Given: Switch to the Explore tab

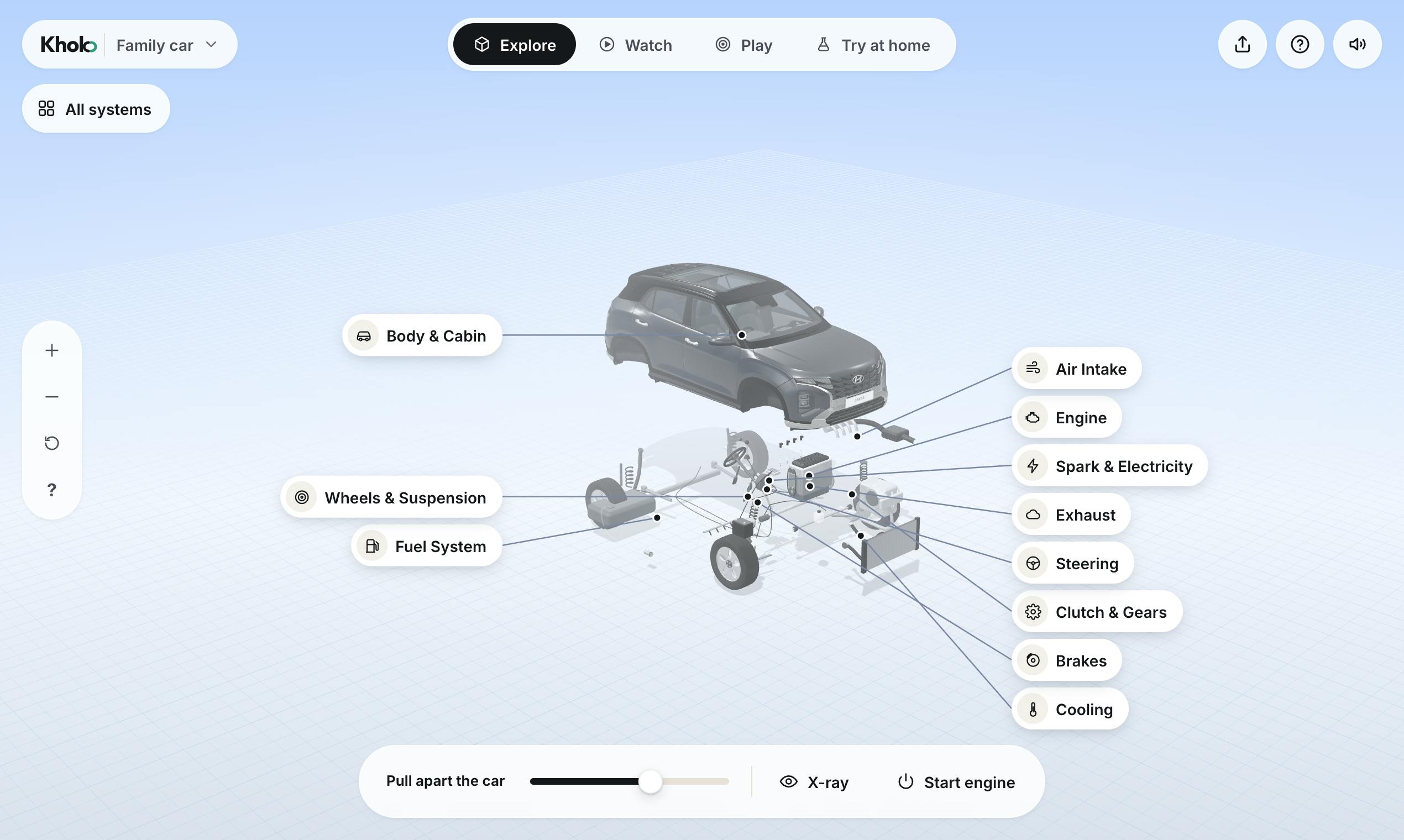Looking at the screenshot, I should (x=514, y=44).
